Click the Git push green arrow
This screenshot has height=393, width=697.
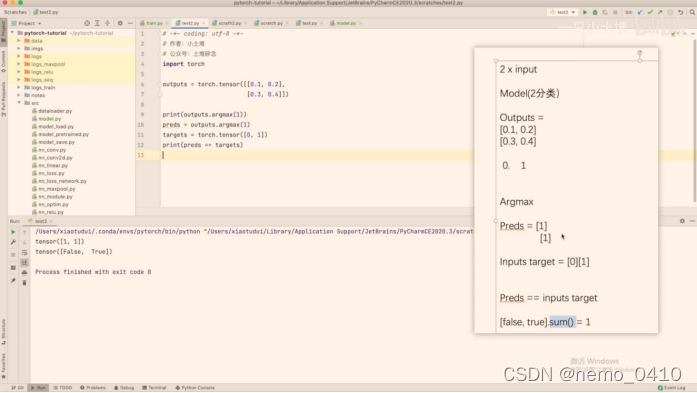click(660, 12)
